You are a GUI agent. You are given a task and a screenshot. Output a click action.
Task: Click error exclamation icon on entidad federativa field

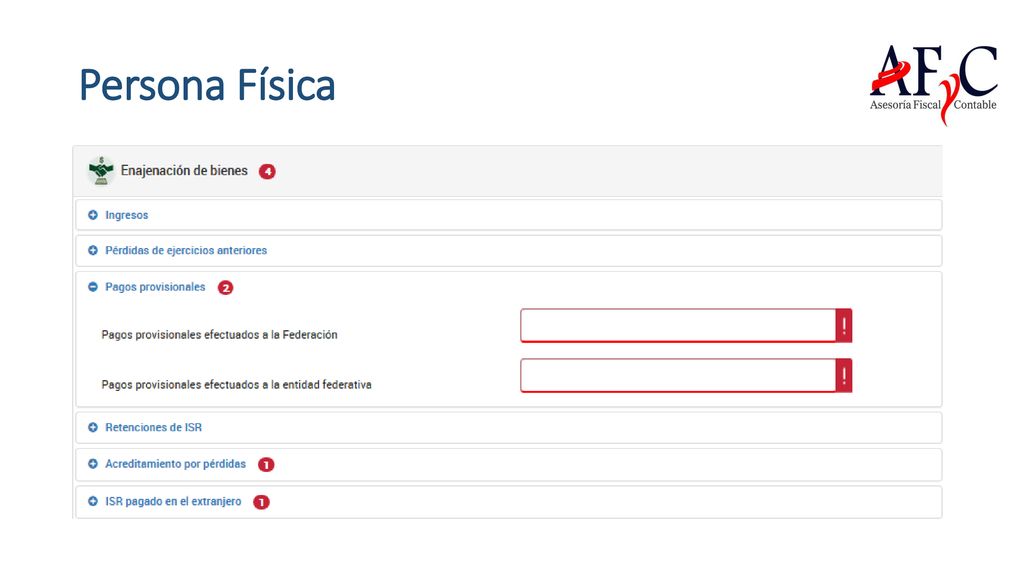pos(844,376)
